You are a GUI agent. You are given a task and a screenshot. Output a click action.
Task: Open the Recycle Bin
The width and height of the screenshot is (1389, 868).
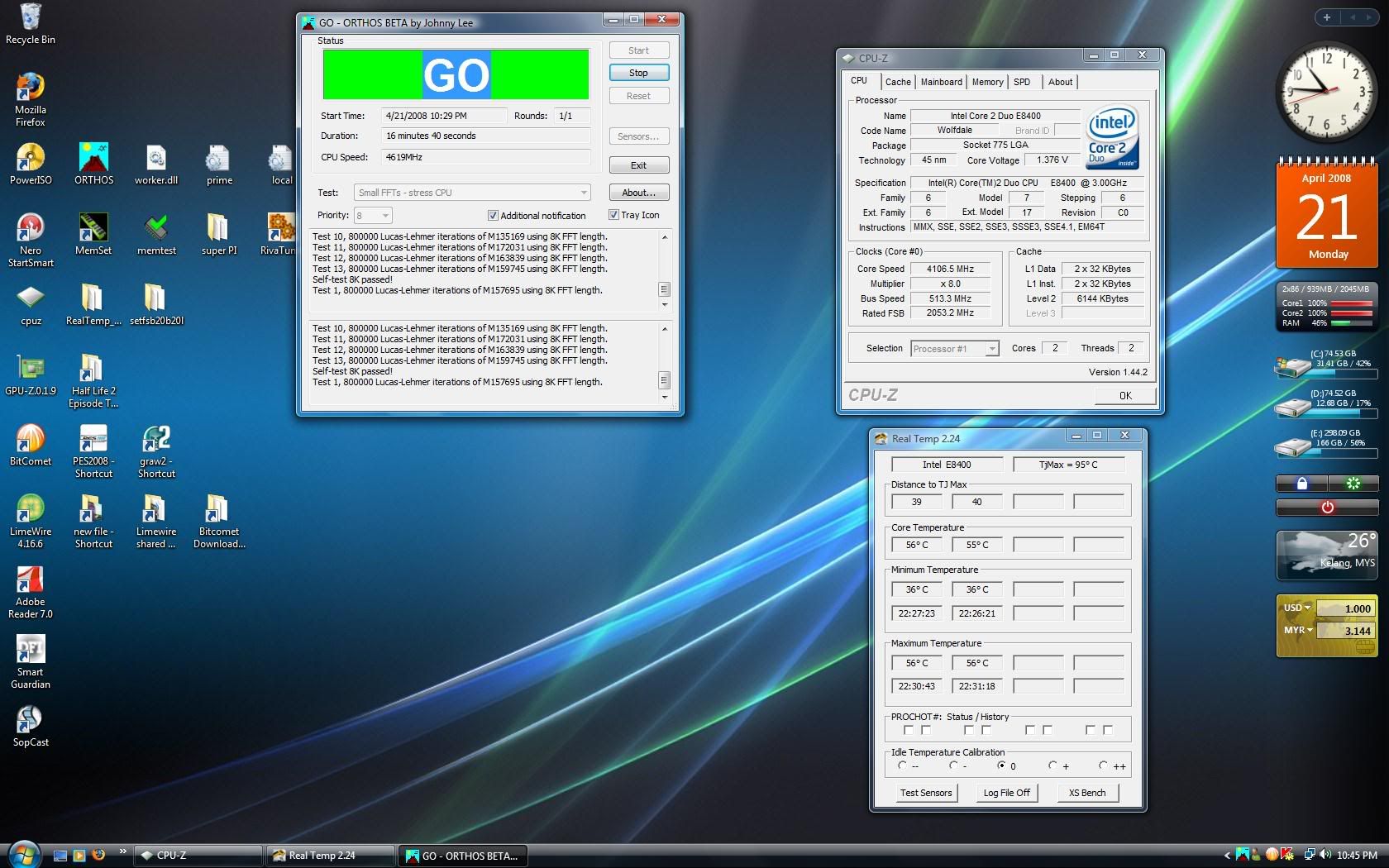point(31,18)
